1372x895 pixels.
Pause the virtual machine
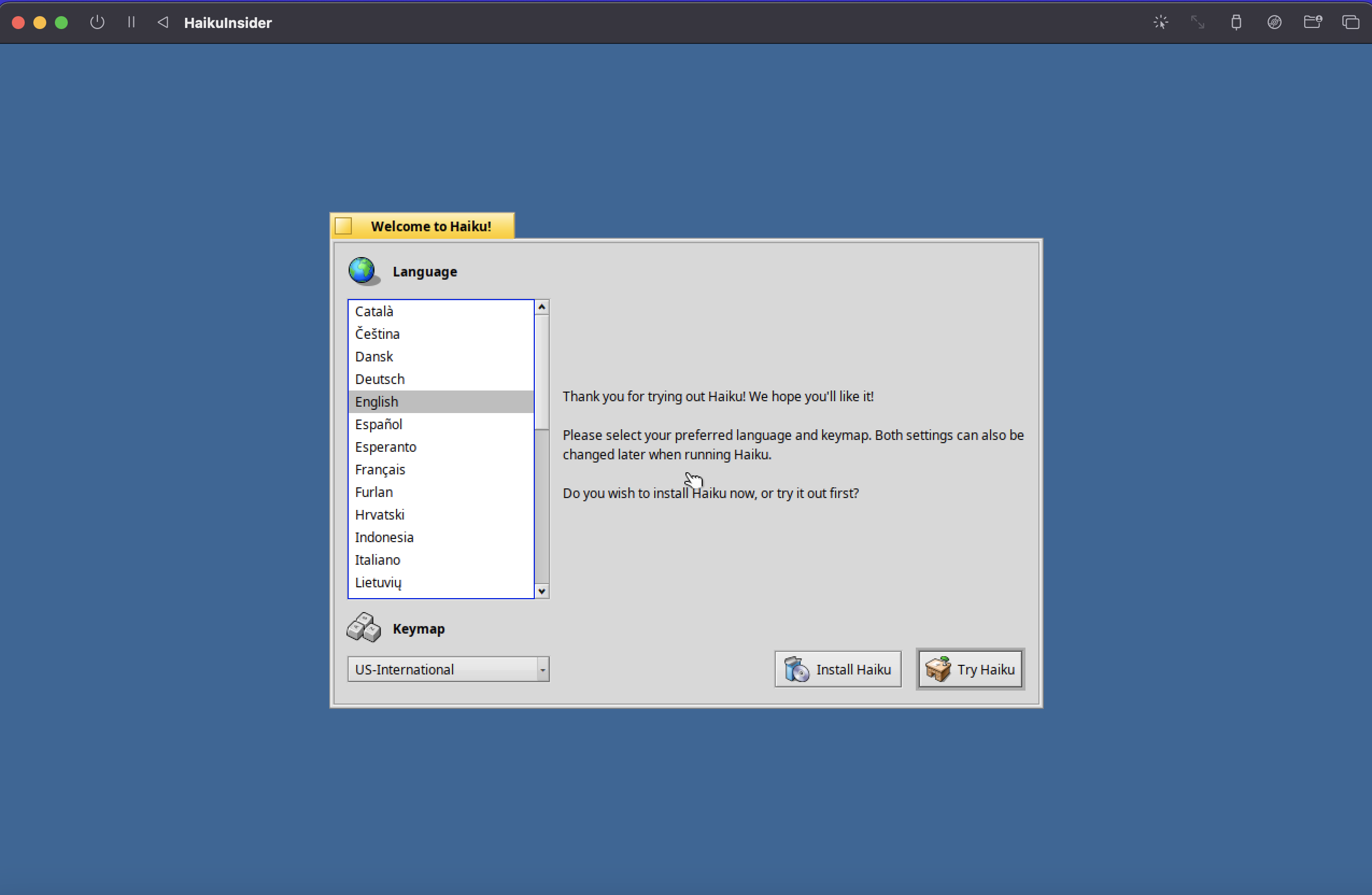(131, 23)
